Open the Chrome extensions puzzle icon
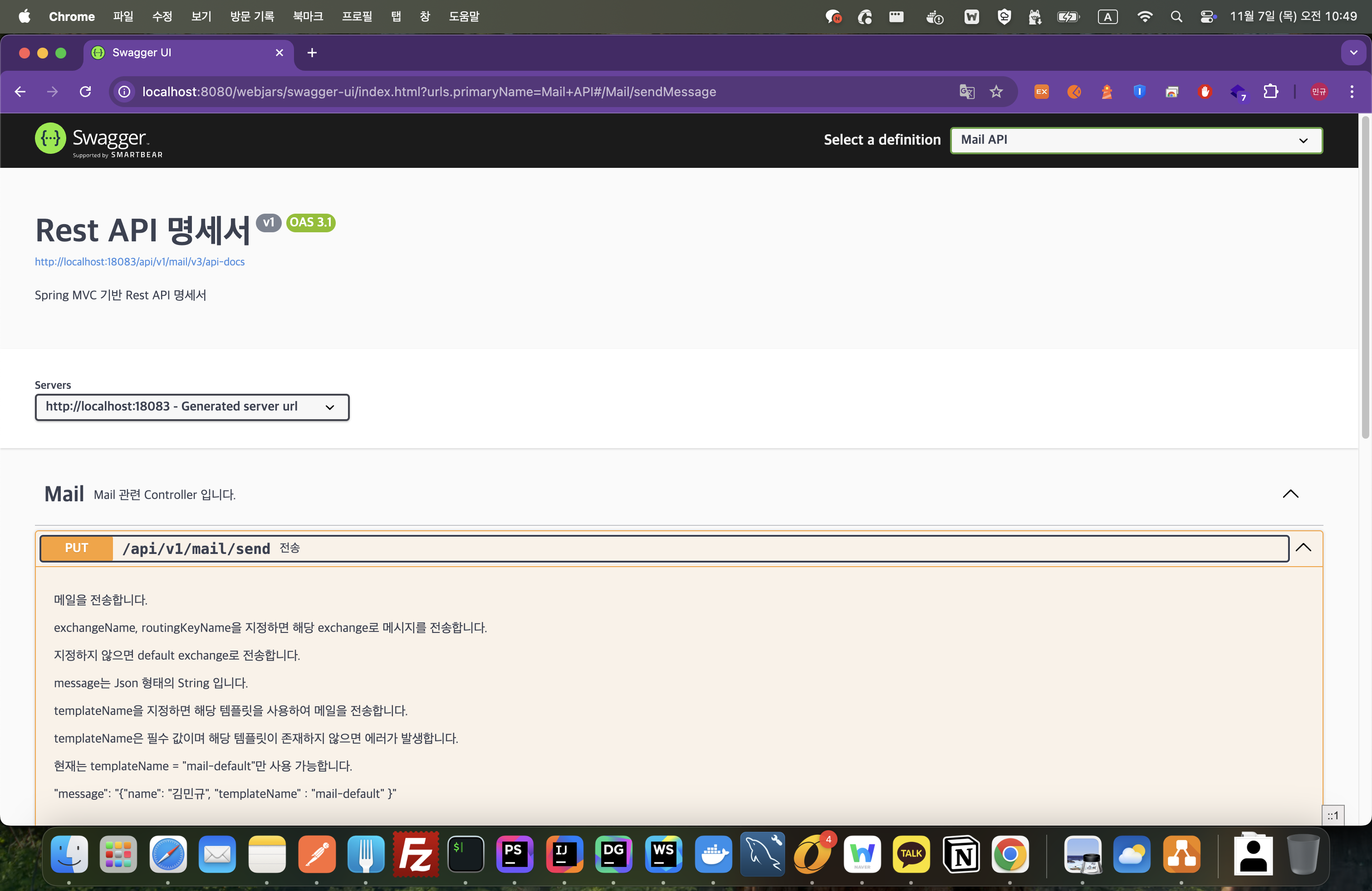The image size is (1372, 891). pyautogui.click(x=1270, y=92)
